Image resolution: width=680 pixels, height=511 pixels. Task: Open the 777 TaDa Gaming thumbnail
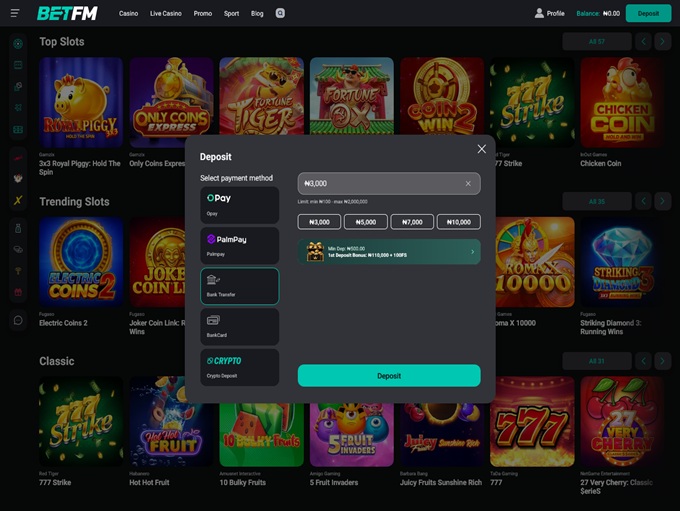click(x=532, y=422)
